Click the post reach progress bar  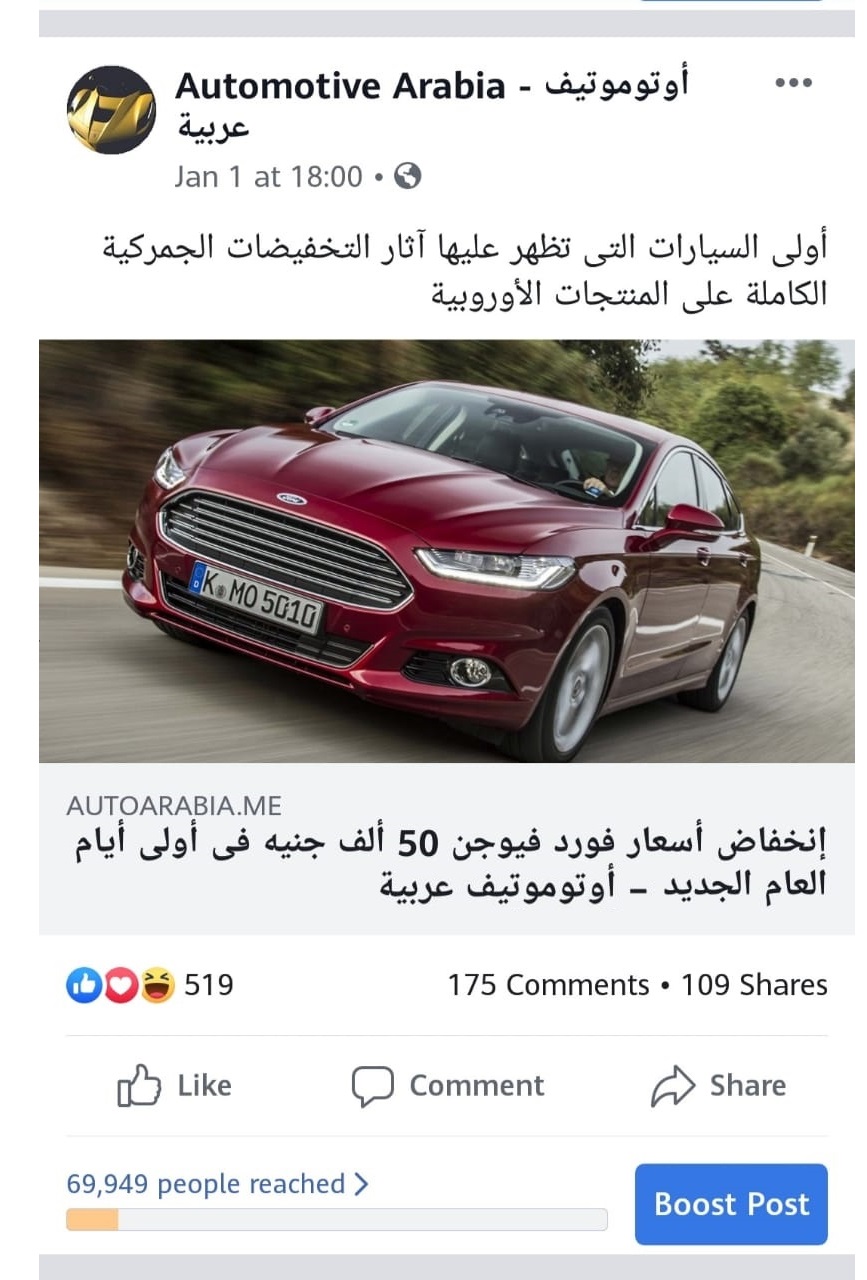coord(336,1220)
